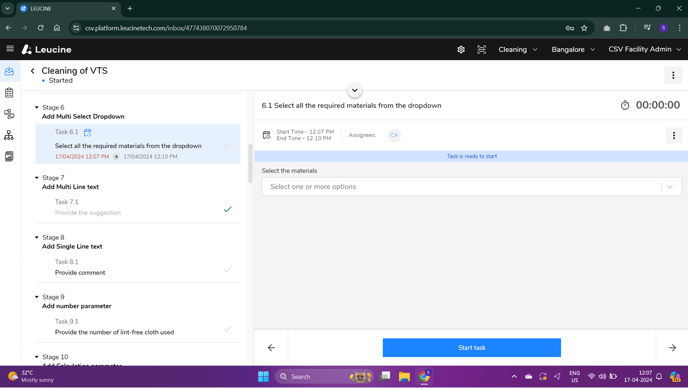Image resolution: width=688 pixels, height=388 pixels.
Task: Collapse the Stage 6 section
Action: pyautogui.click(x=37, y=107)
